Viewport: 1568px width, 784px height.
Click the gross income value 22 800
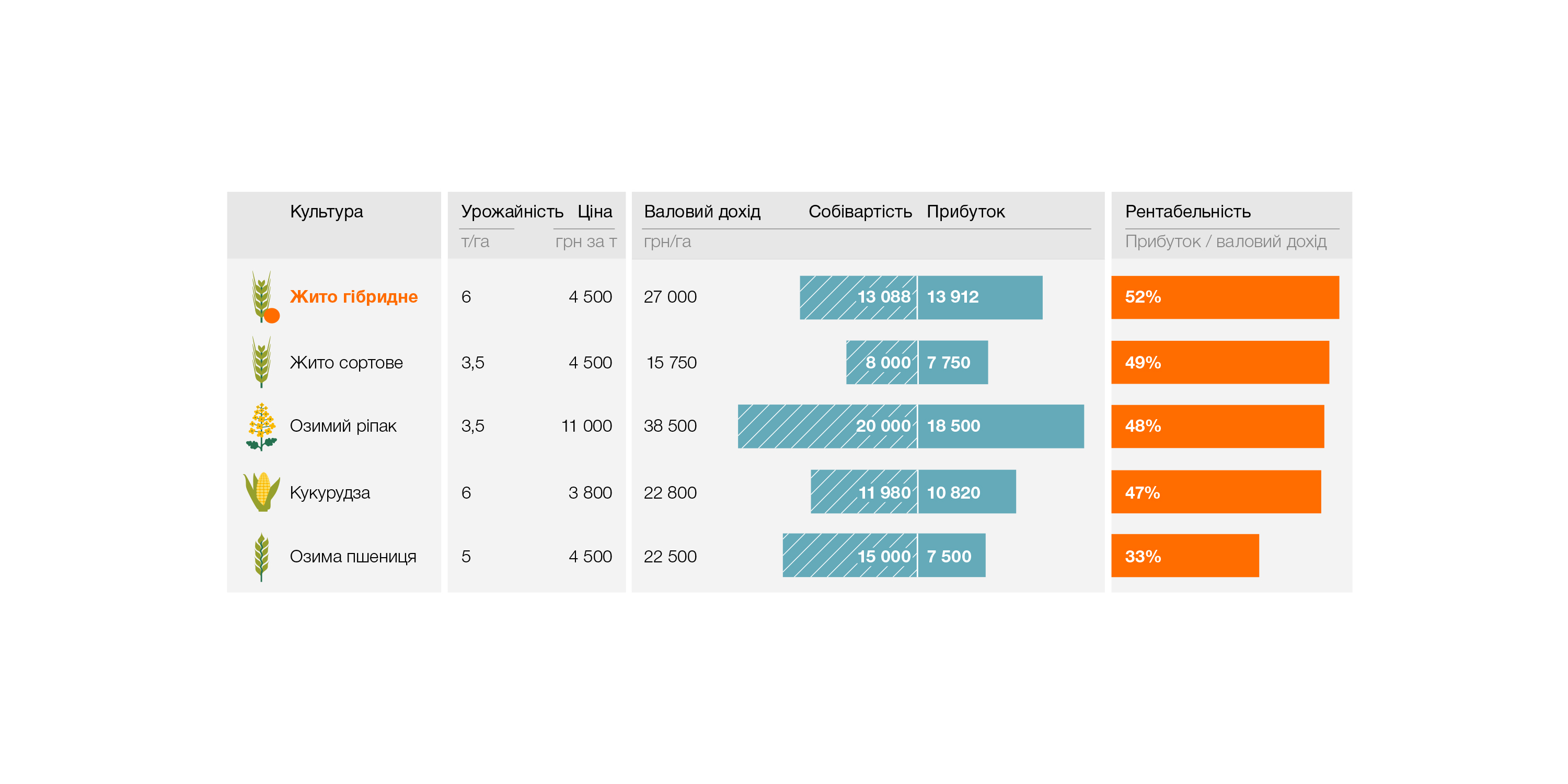tap(670, 492)
